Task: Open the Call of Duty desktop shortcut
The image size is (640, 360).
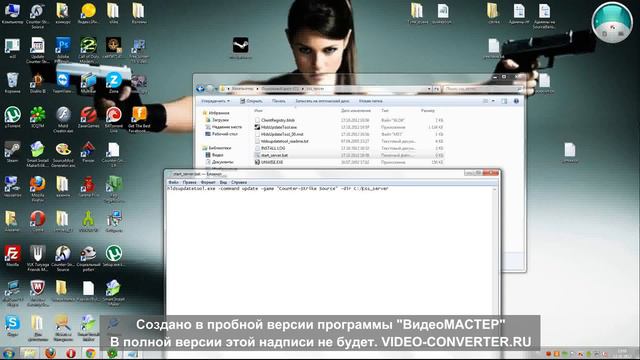Action: click(88, 48)
